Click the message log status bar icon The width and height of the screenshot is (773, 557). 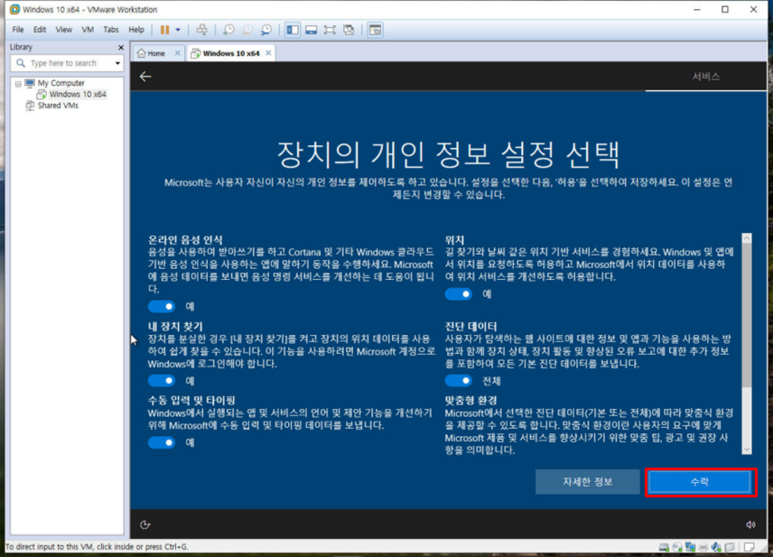[749, 547]
